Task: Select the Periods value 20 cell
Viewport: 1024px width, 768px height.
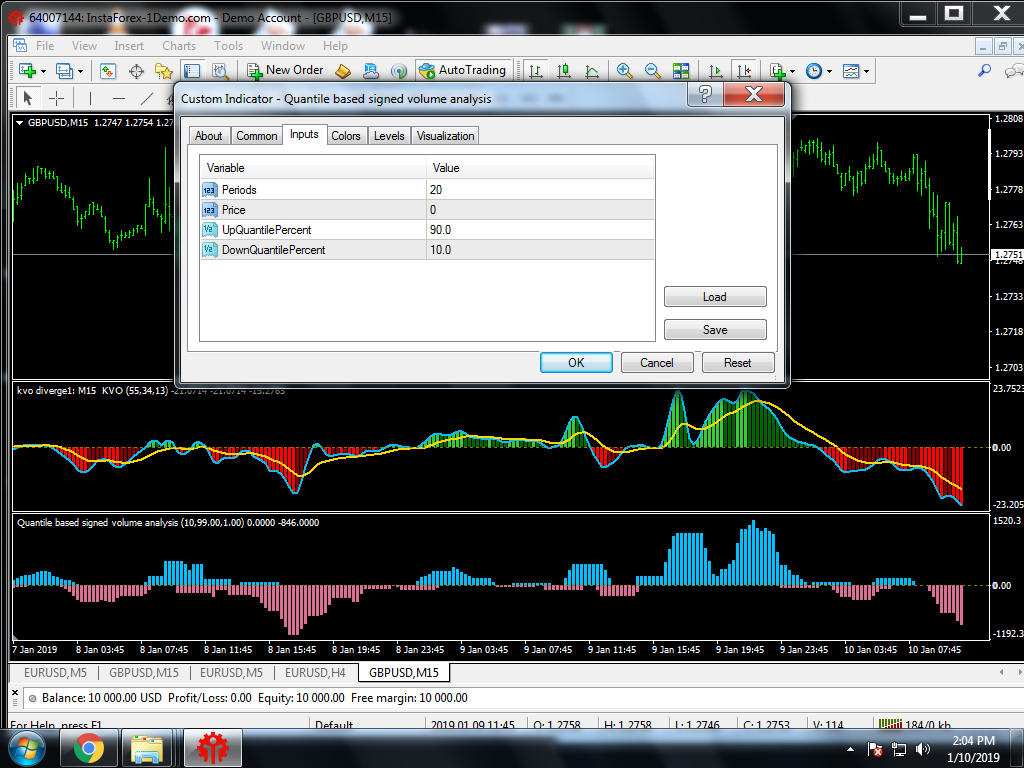Action: [540, 189]
